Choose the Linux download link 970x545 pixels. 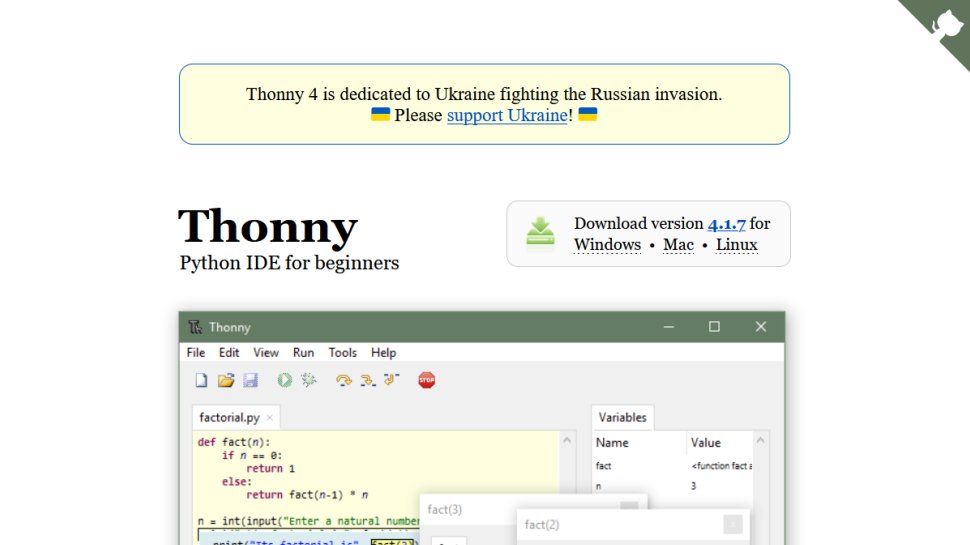pos(737,245)
